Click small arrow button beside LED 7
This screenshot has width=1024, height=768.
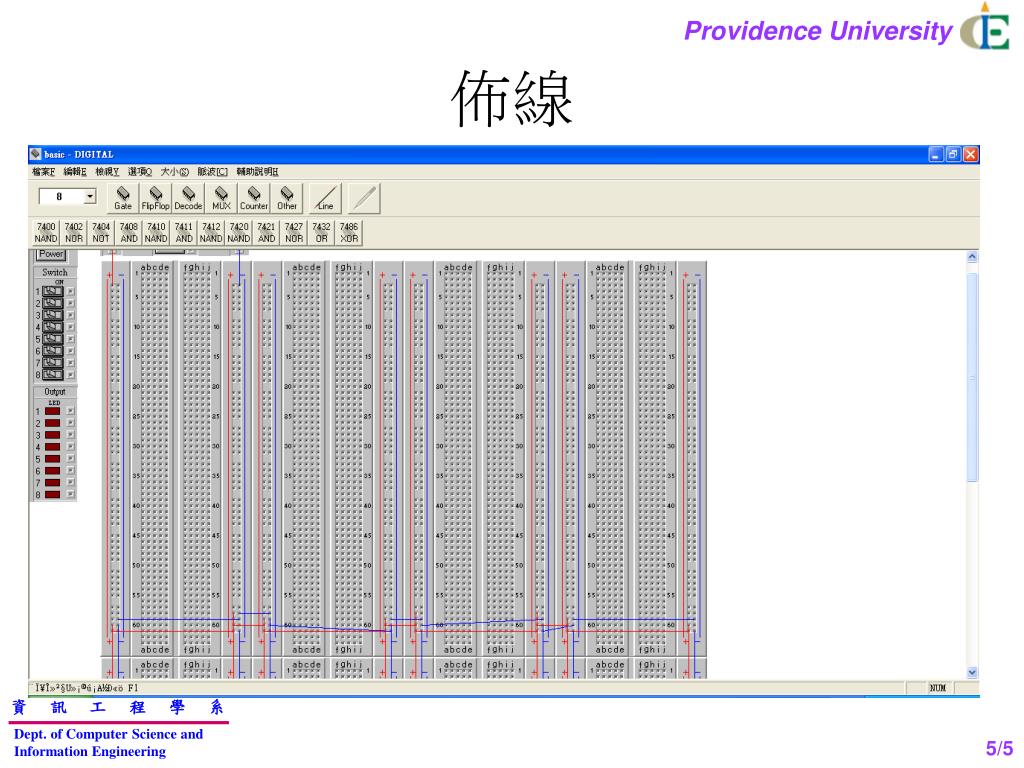pyautogui.click(x=71, y=483)
